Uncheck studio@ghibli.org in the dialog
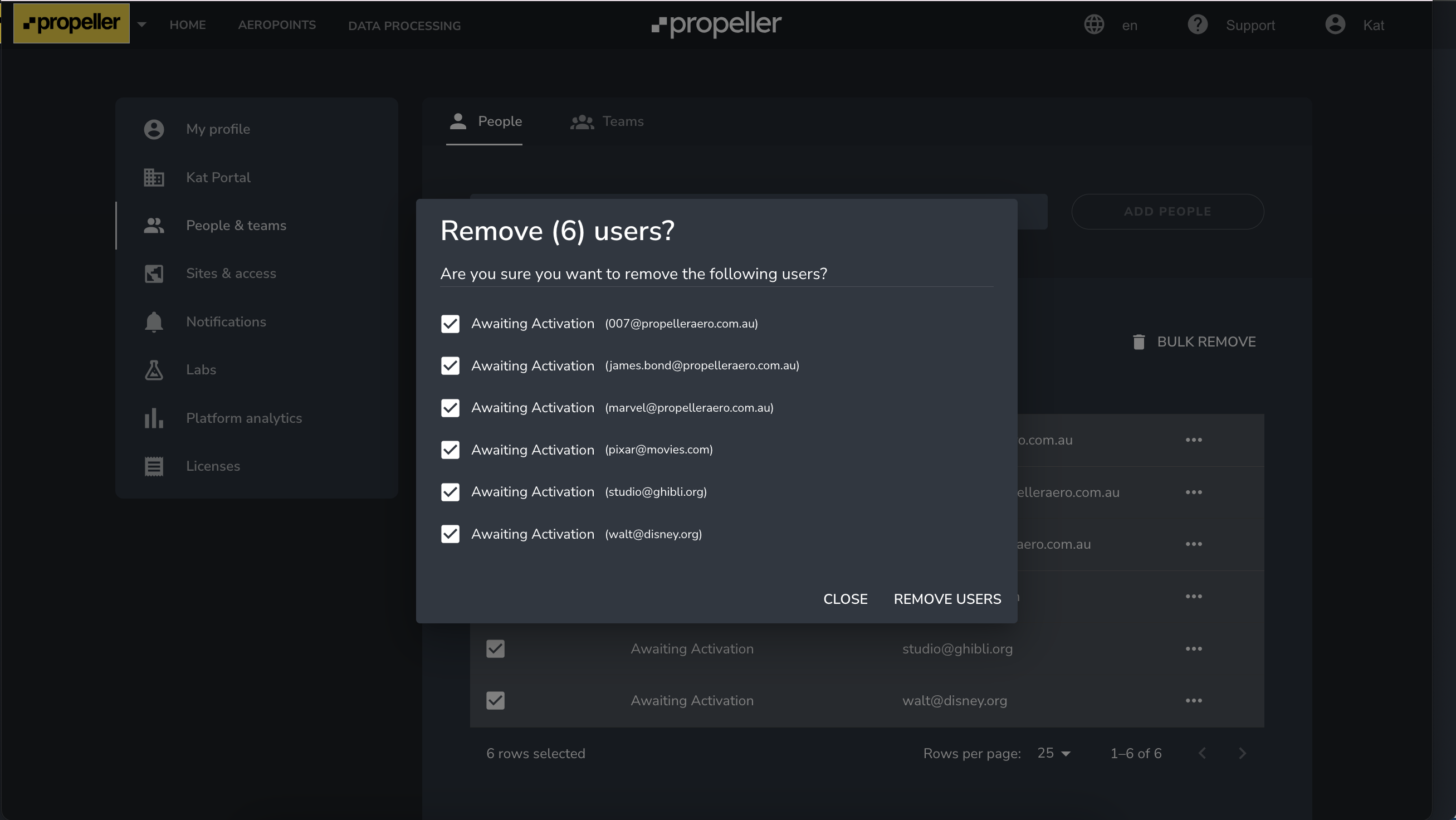The height and width of the screenshot is (820, 1456). (x=450, y=492)
